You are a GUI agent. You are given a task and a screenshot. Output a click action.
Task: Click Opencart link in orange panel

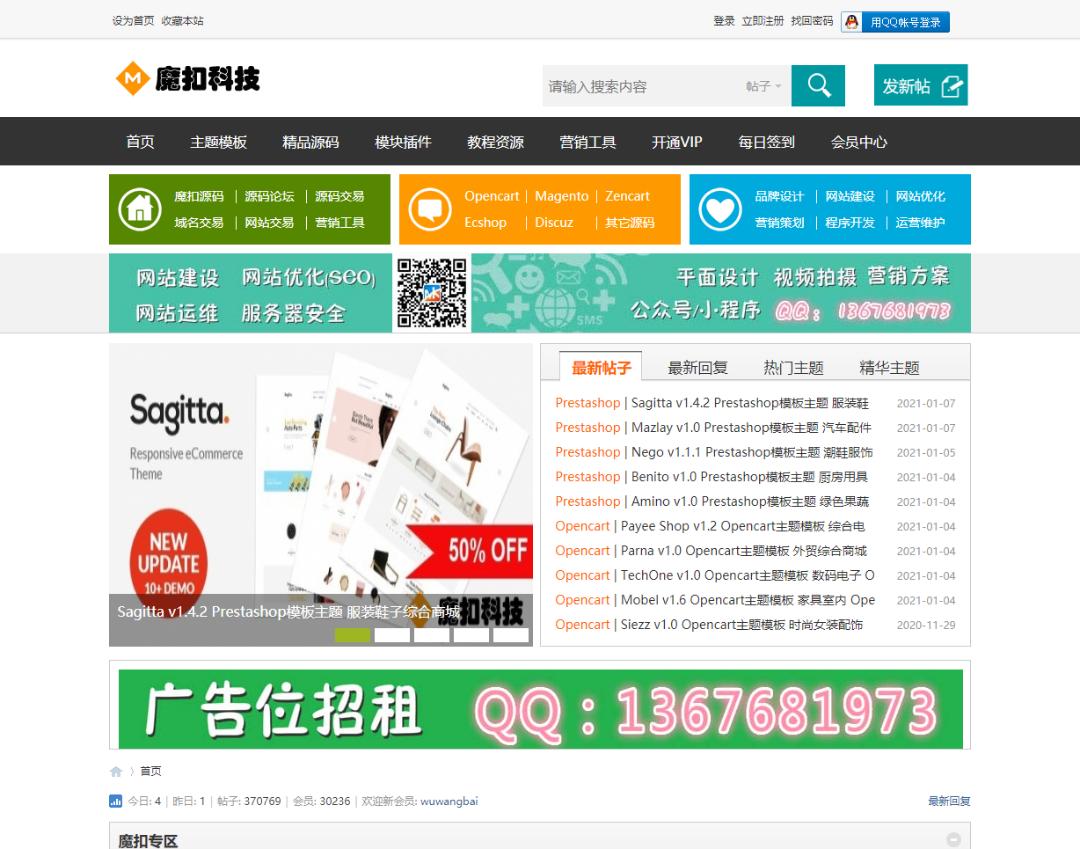pyautogui.click(x=491, y=196)
